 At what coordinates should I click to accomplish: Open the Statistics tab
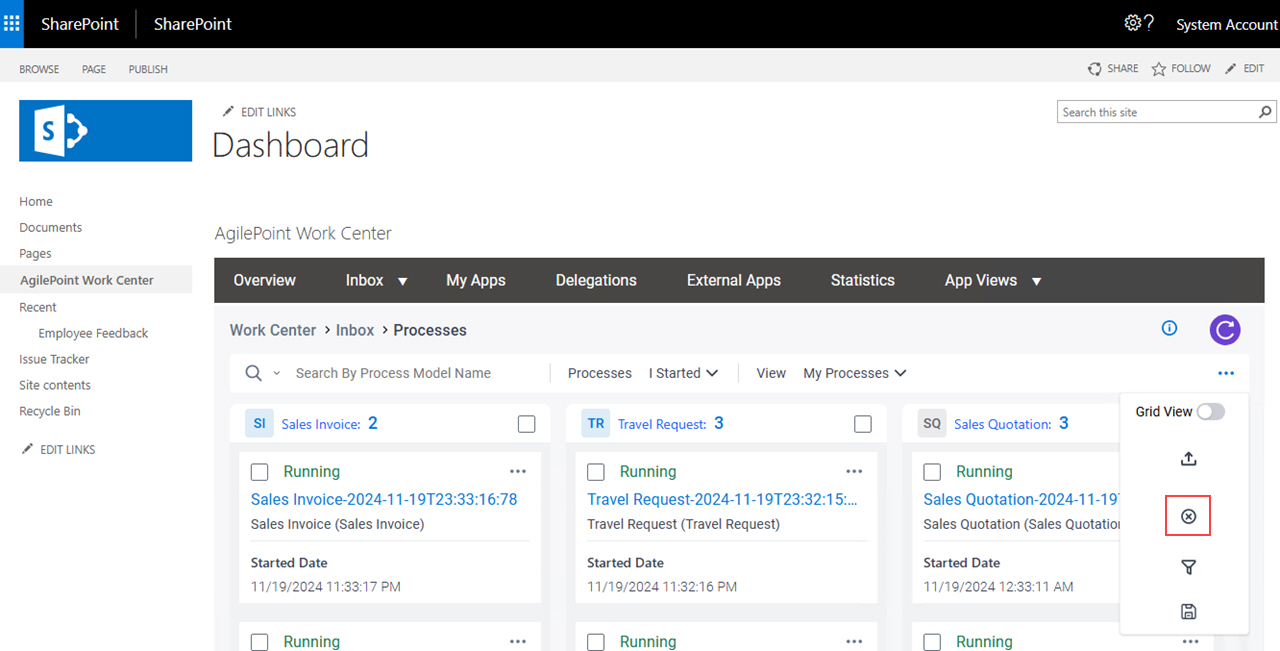coord(863,280)
